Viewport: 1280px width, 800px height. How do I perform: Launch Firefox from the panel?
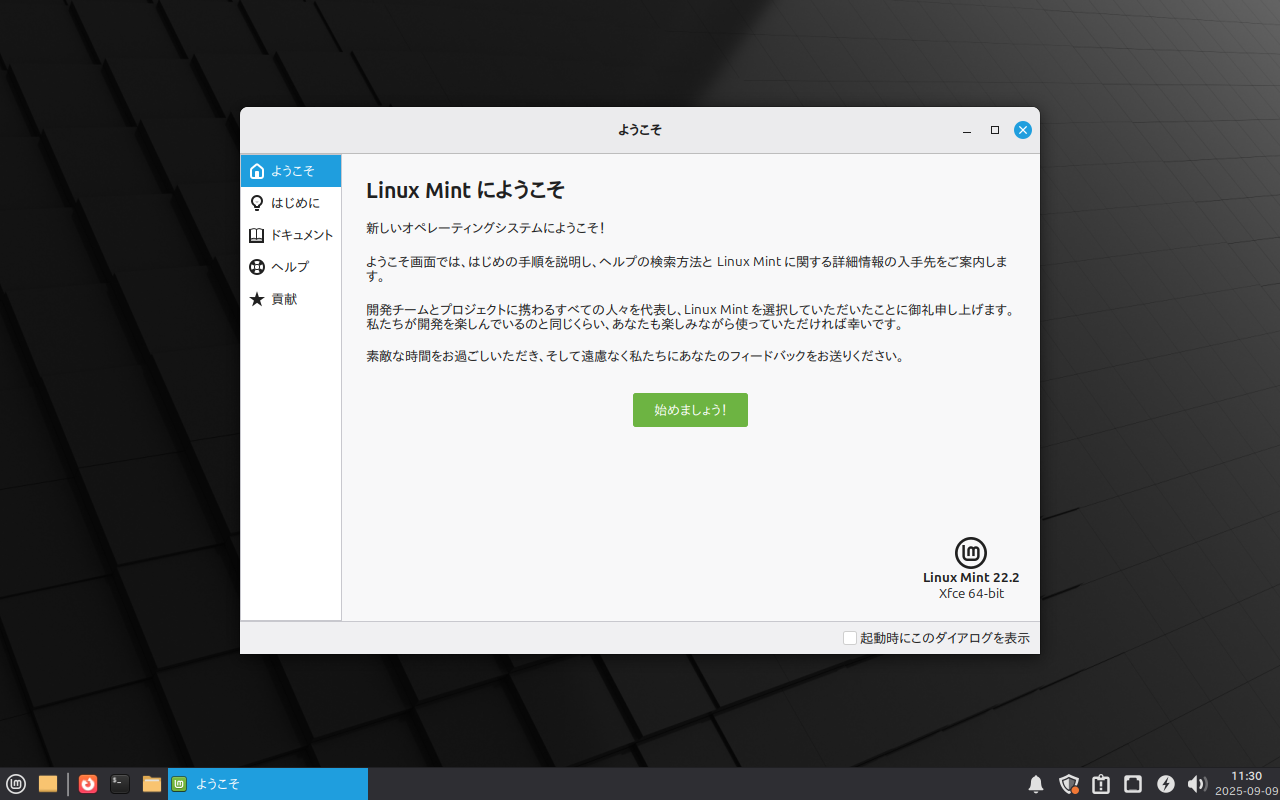click(x=88, y=784)
